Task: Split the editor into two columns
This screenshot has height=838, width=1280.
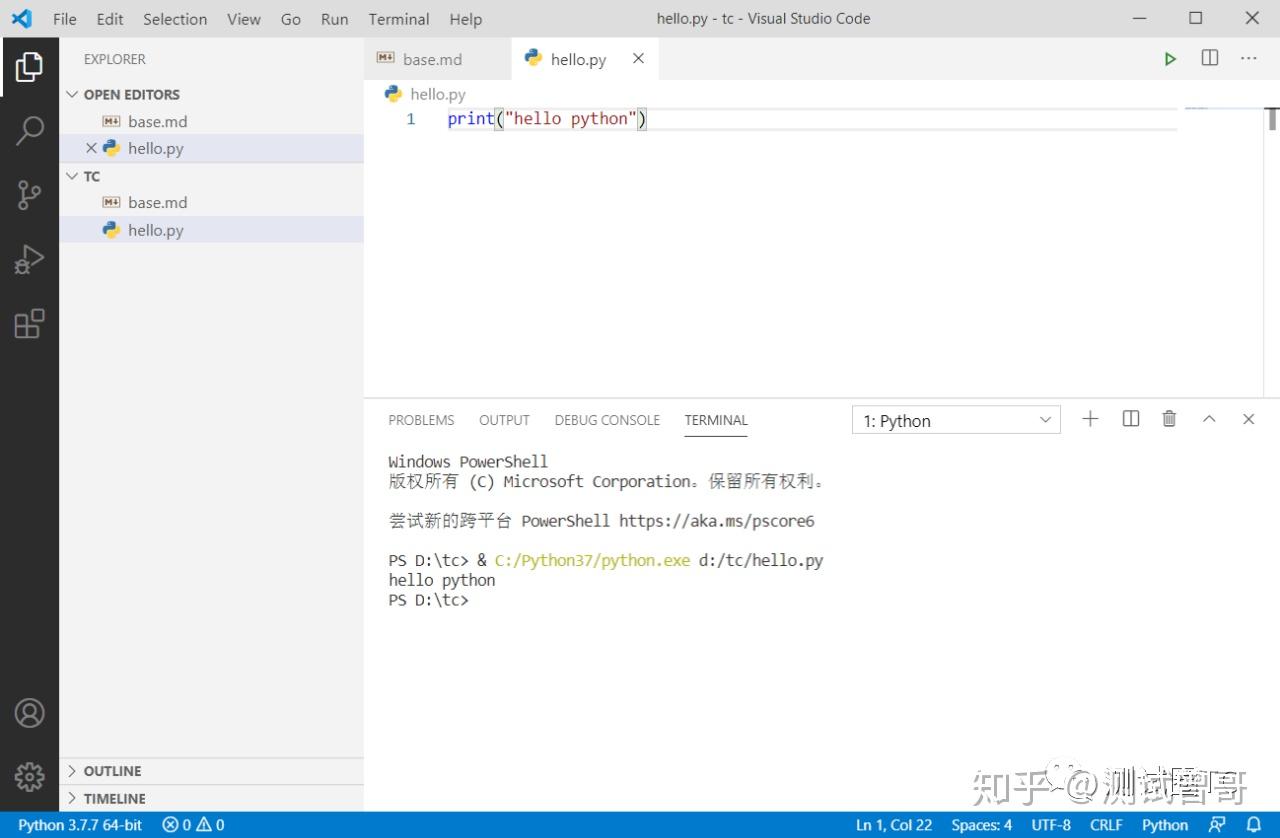Action: (x=1209, y=58)
